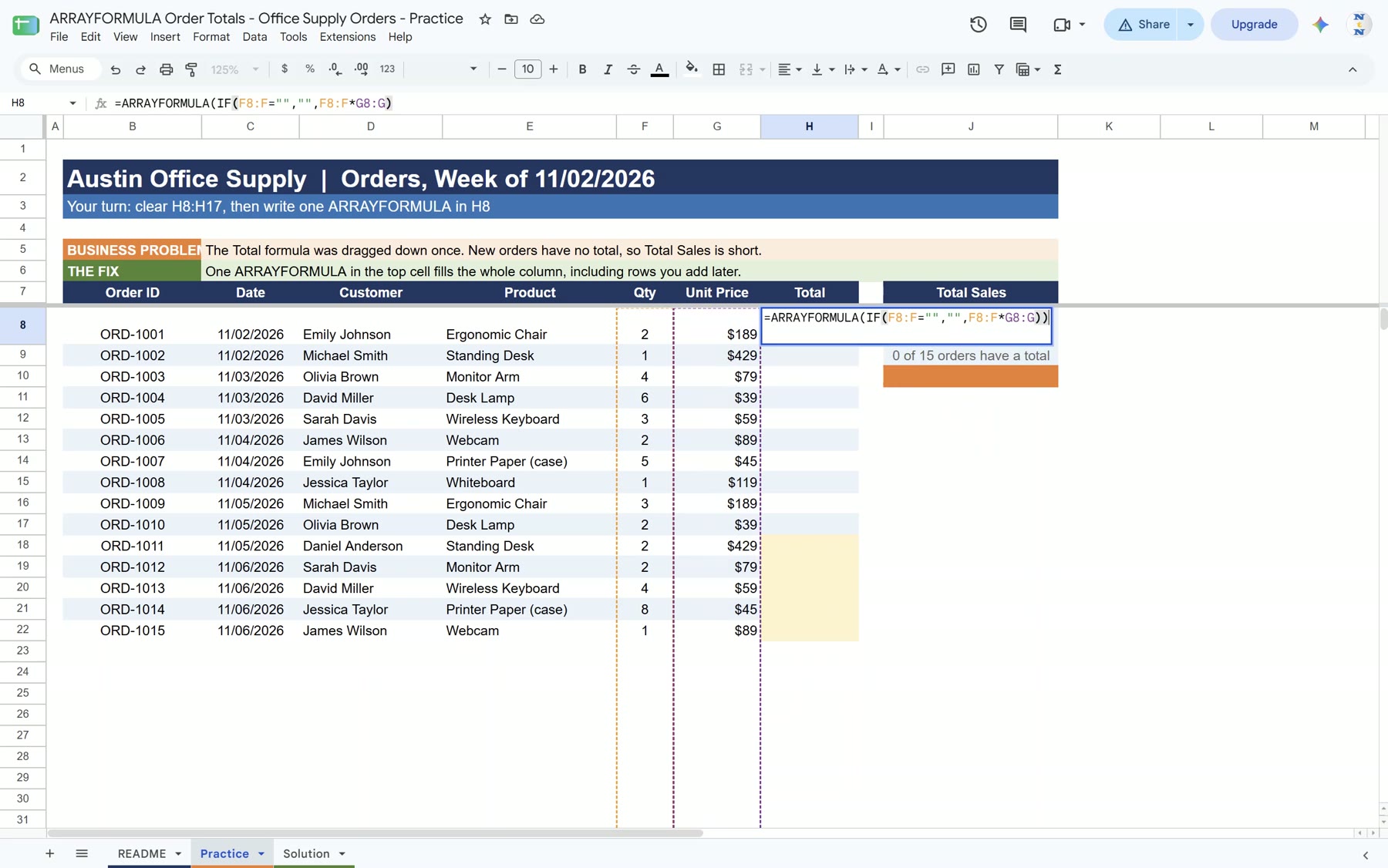Select the ORD-1007 cell

[x=133, y=461]
